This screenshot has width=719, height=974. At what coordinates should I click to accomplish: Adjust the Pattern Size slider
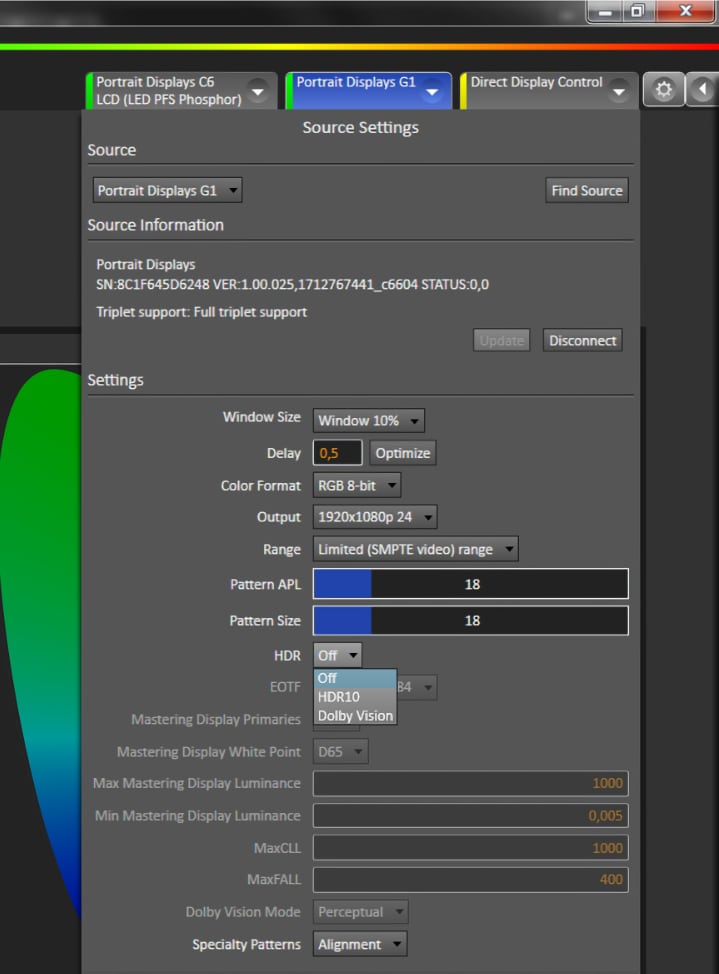470,621
